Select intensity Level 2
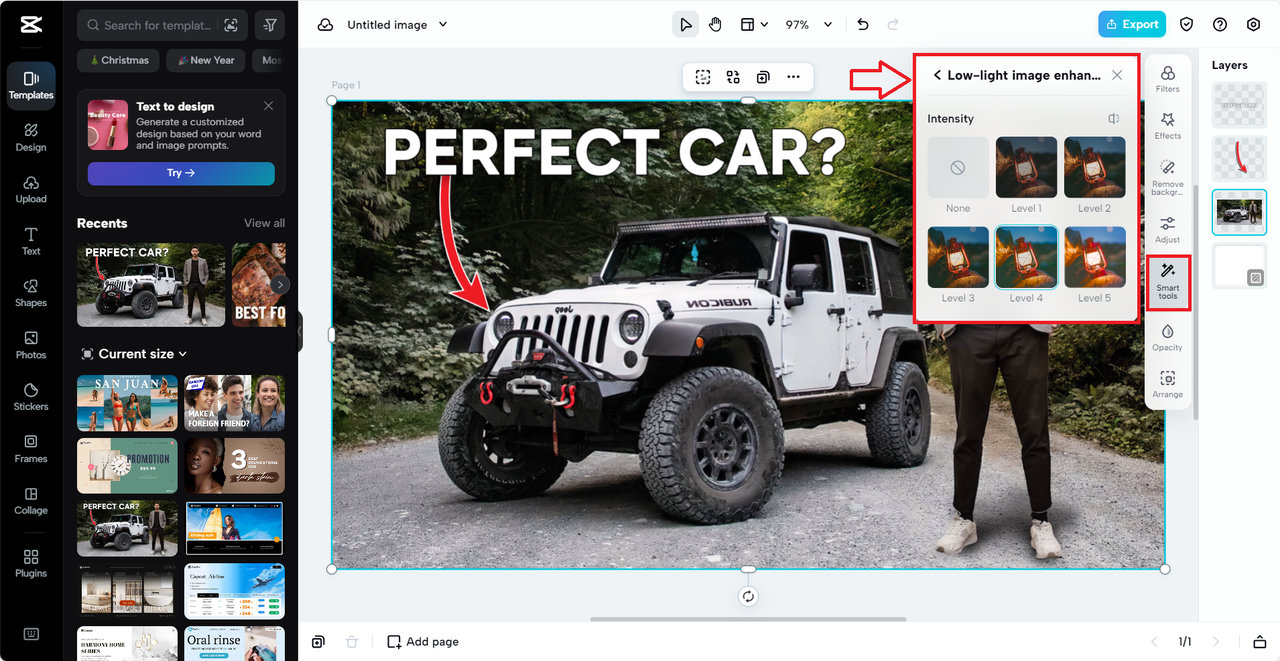Viewport: 1280px width, 661px height. (1094, 168)
